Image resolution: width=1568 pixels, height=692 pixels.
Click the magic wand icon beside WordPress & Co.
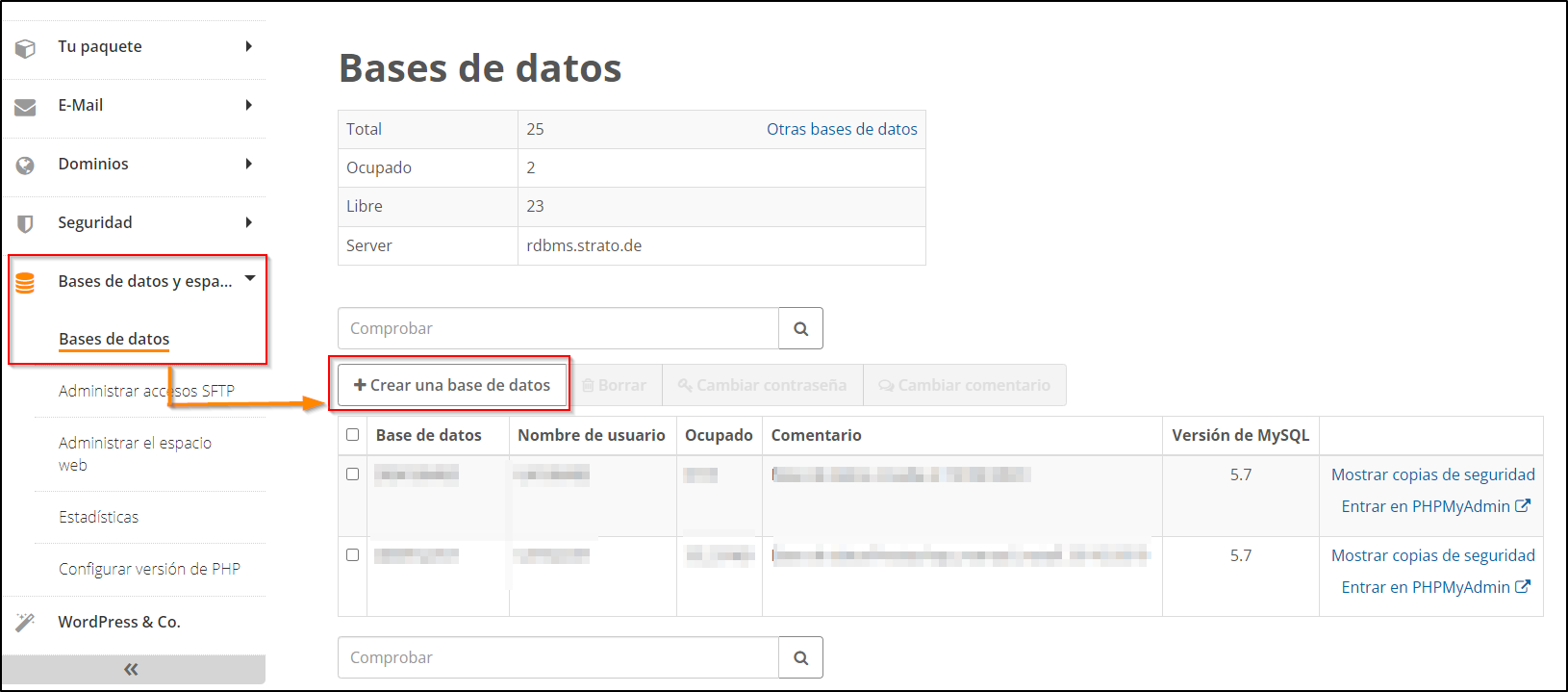(x=25, y=623)
